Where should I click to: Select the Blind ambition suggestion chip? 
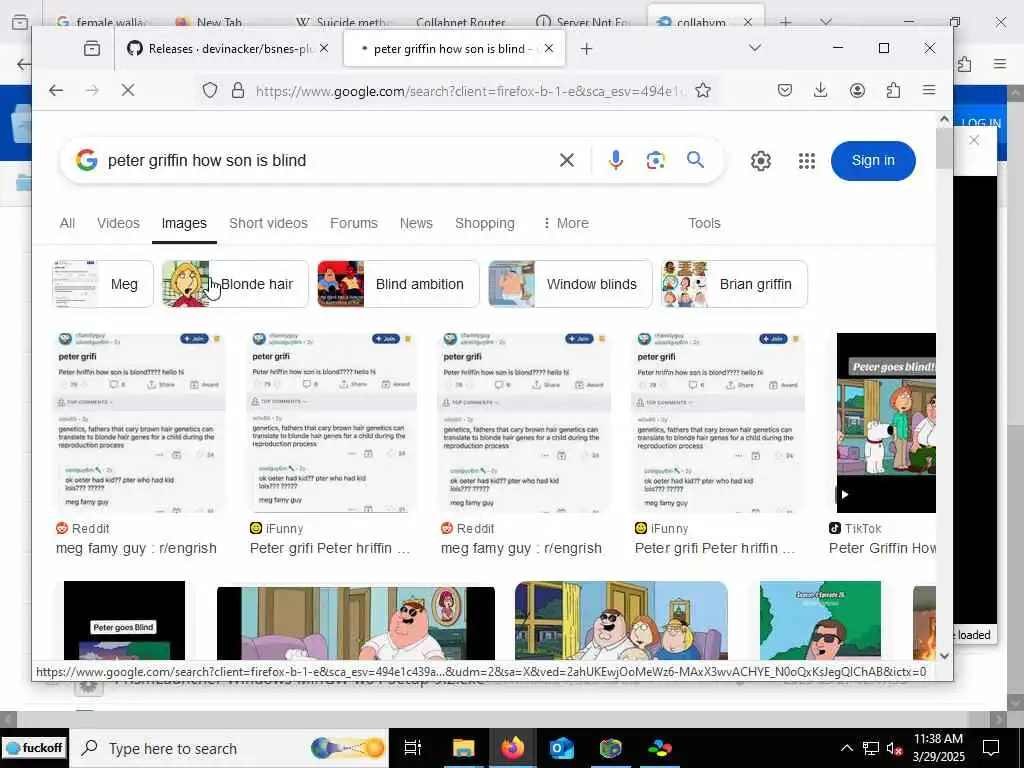pos(398,284)
